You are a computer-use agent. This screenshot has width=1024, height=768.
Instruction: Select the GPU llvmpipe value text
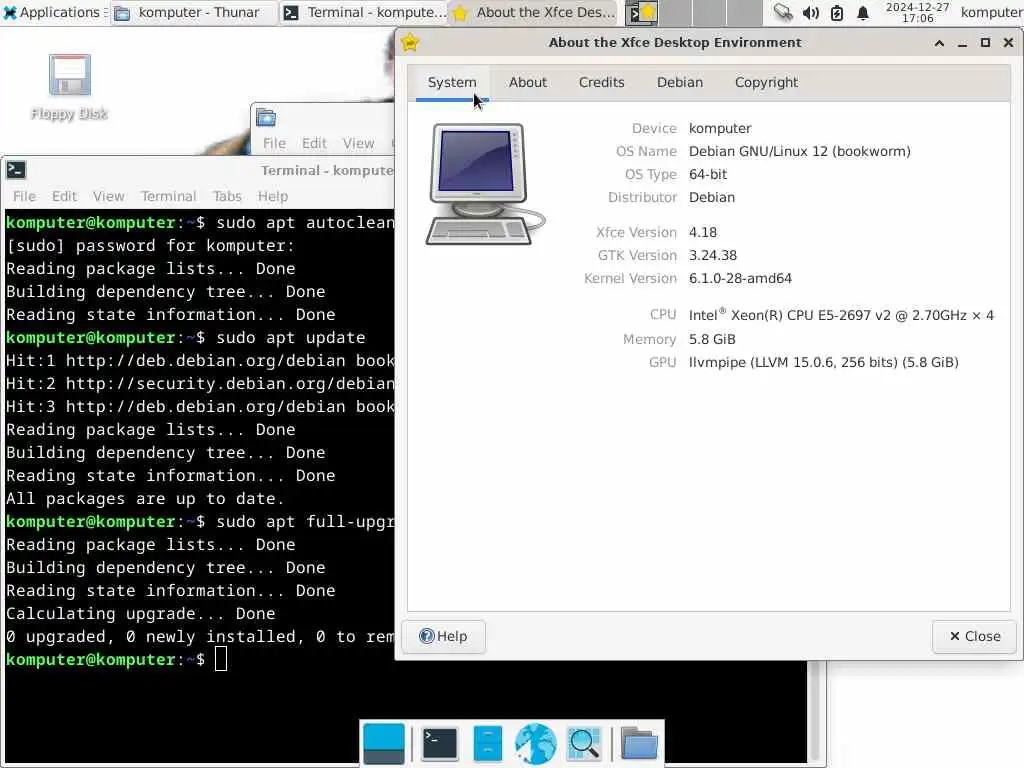click(x=824, y=362)
